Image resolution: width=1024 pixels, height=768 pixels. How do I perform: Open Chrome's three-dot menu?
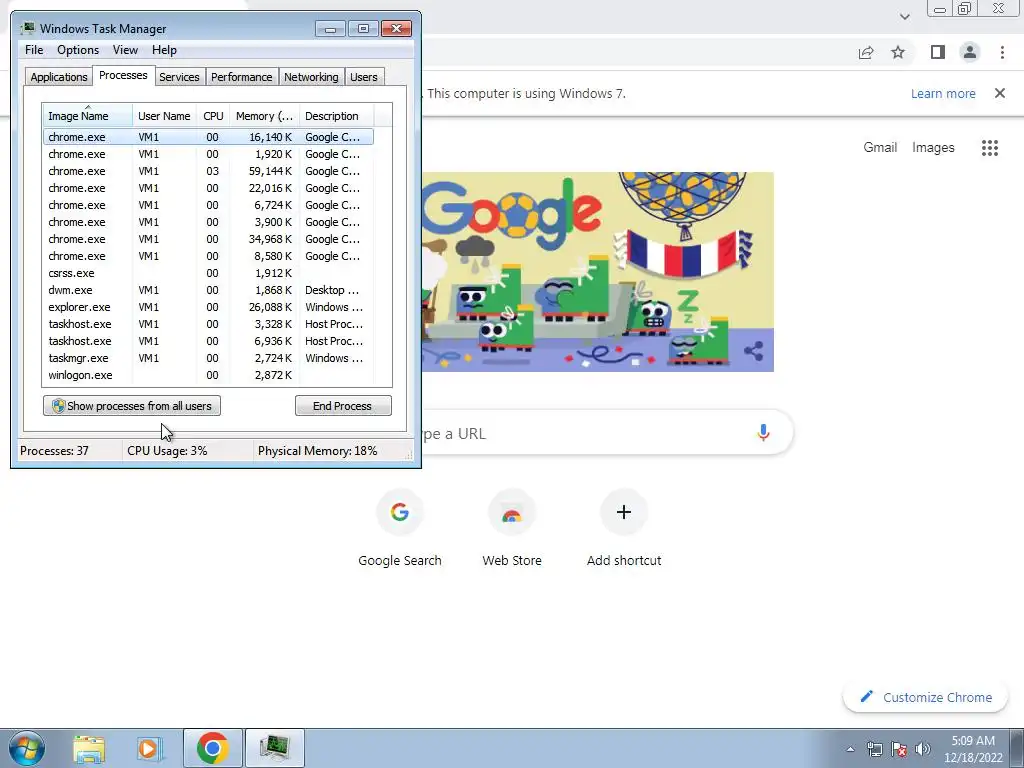(1002, 52)
